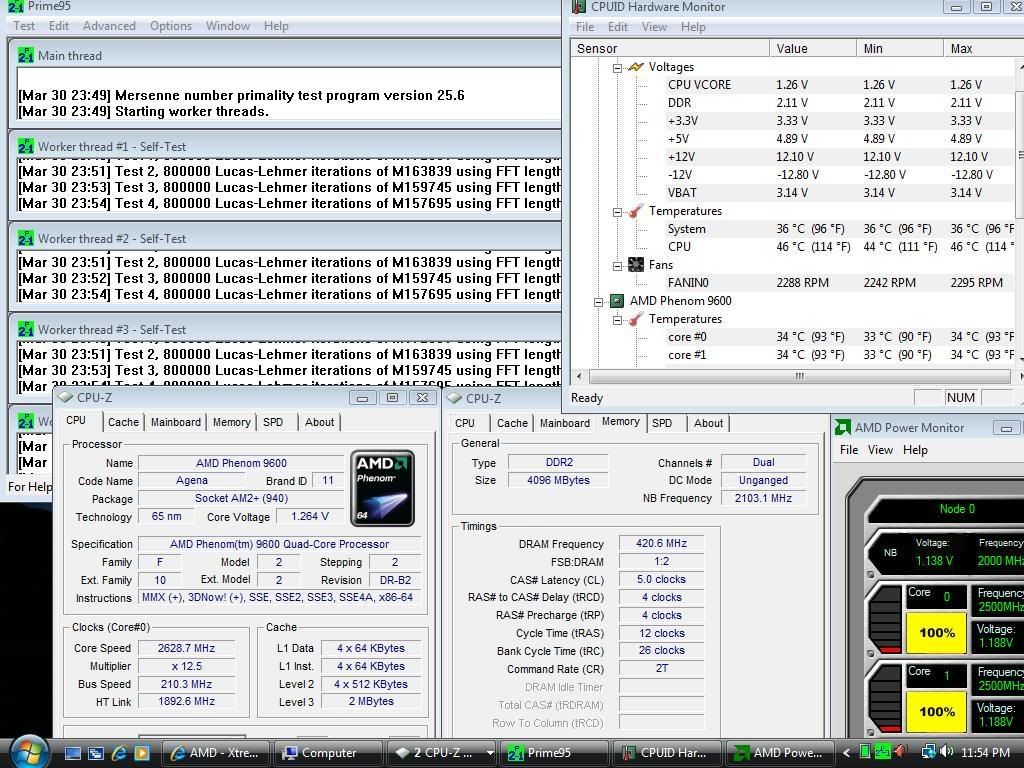Click the Core Speed value field
This screenshot has width=1024, height=768.
[x=186, y=648]
